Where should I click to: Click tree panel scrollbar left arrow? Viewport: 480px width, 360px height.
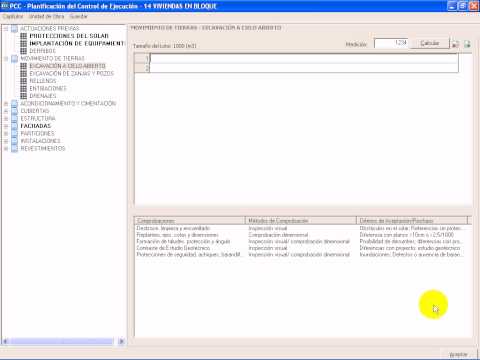point(5,341)
